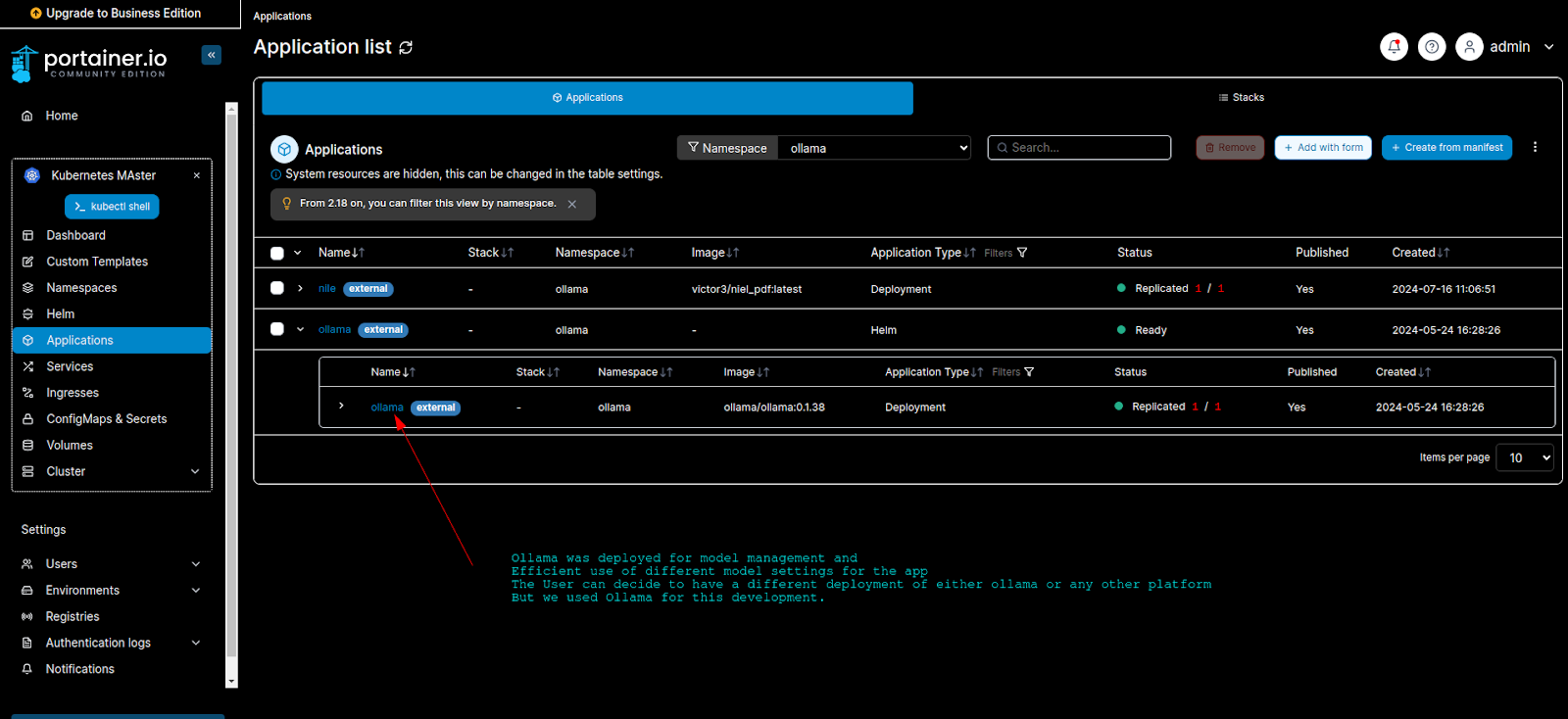The image size is (1568, 719).
Task: Click the sidebar scrollbar down arrow
Action: pyautogui.click(x=231, y=682)
